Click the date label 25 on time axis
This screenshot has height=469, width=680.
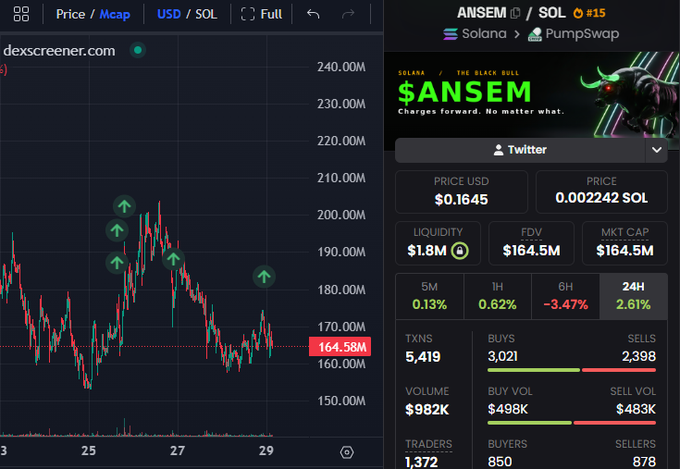pyautogui.click(x=88, y=451)
